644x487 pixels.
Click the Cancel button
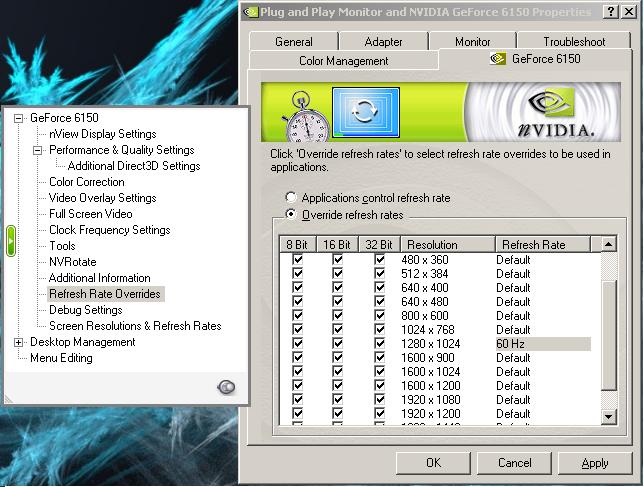coord(514,463)
